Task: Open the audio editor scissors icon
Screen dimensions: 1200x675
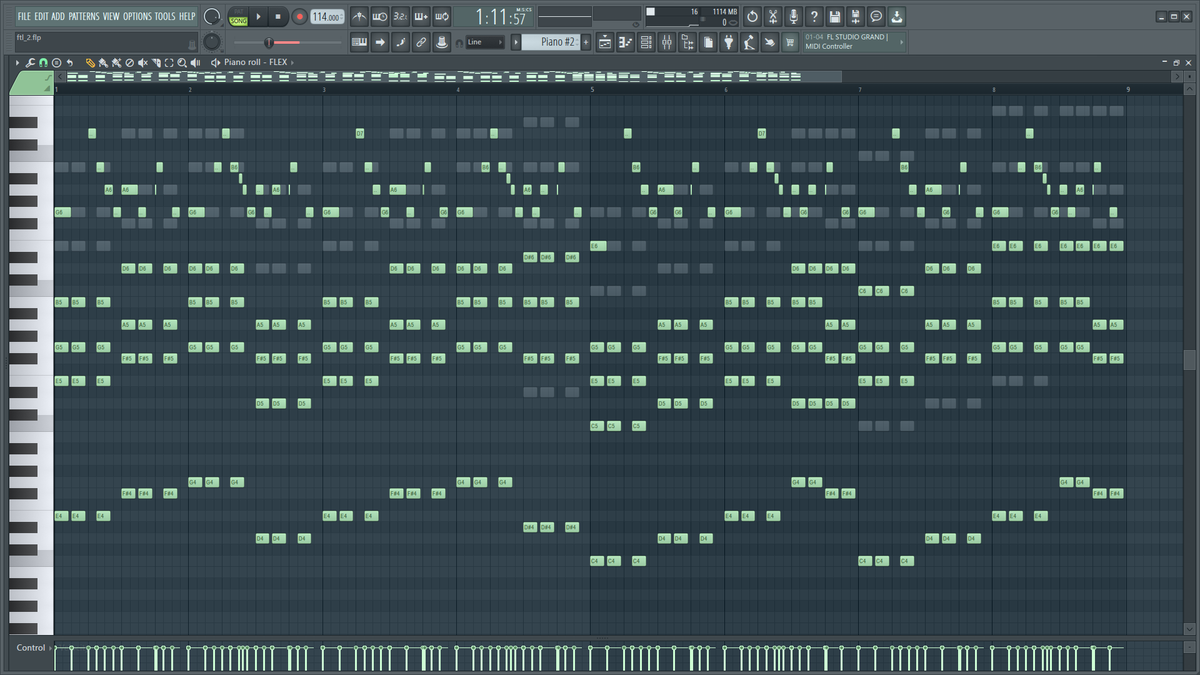Action: pyautogui.click(x=773, y=17)
